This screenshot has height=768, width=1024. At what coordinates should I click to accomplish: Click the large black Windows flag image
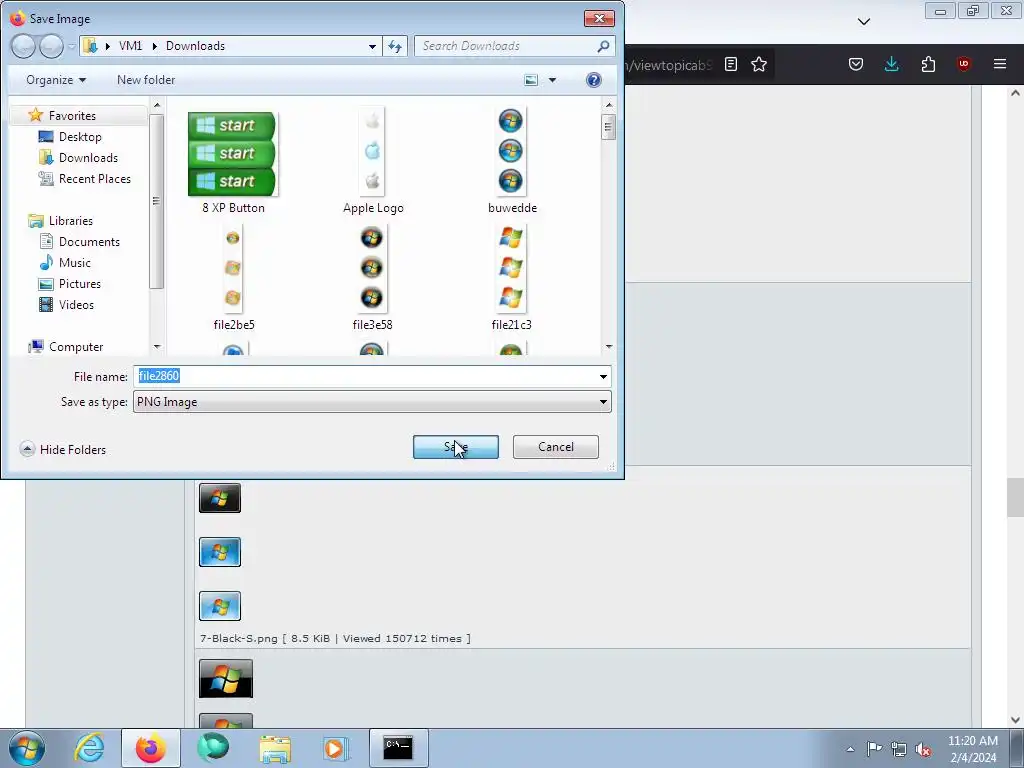coord(225,679)
